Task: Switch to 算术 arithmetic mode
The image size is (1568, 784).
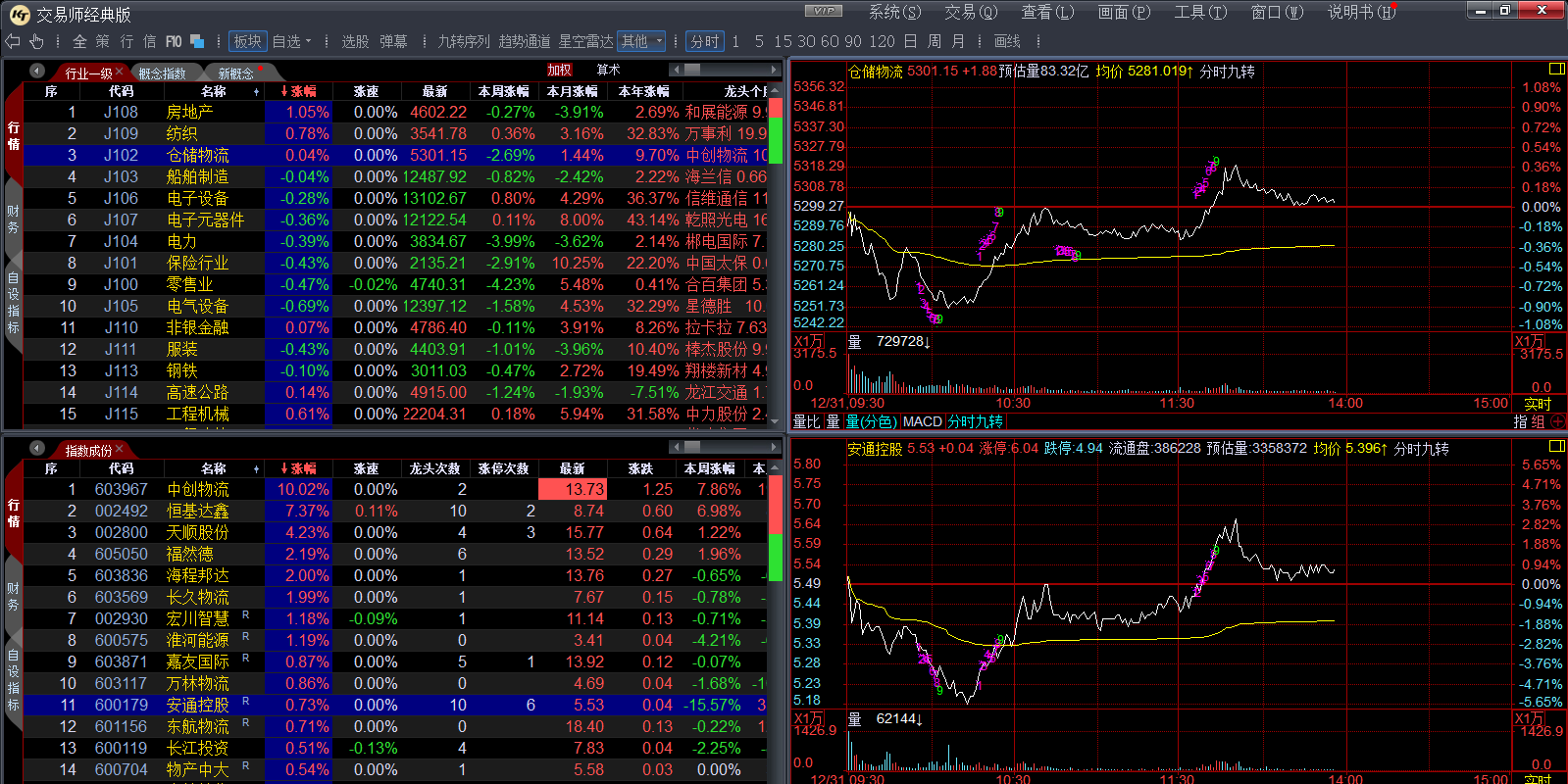Action: coord(608,71)
